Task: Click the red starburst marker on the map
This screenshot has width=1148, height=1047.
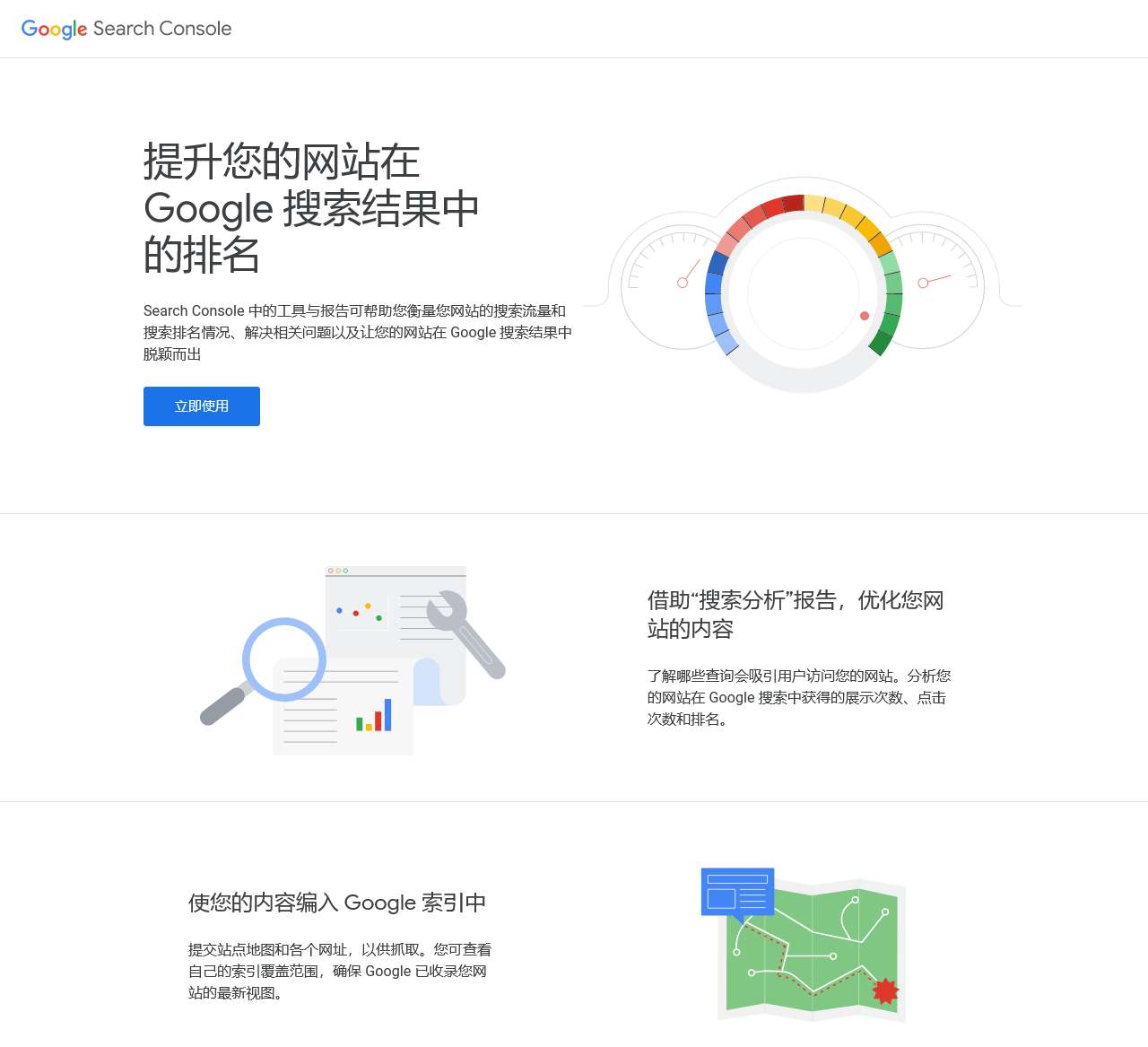Action: coord(885,990)
